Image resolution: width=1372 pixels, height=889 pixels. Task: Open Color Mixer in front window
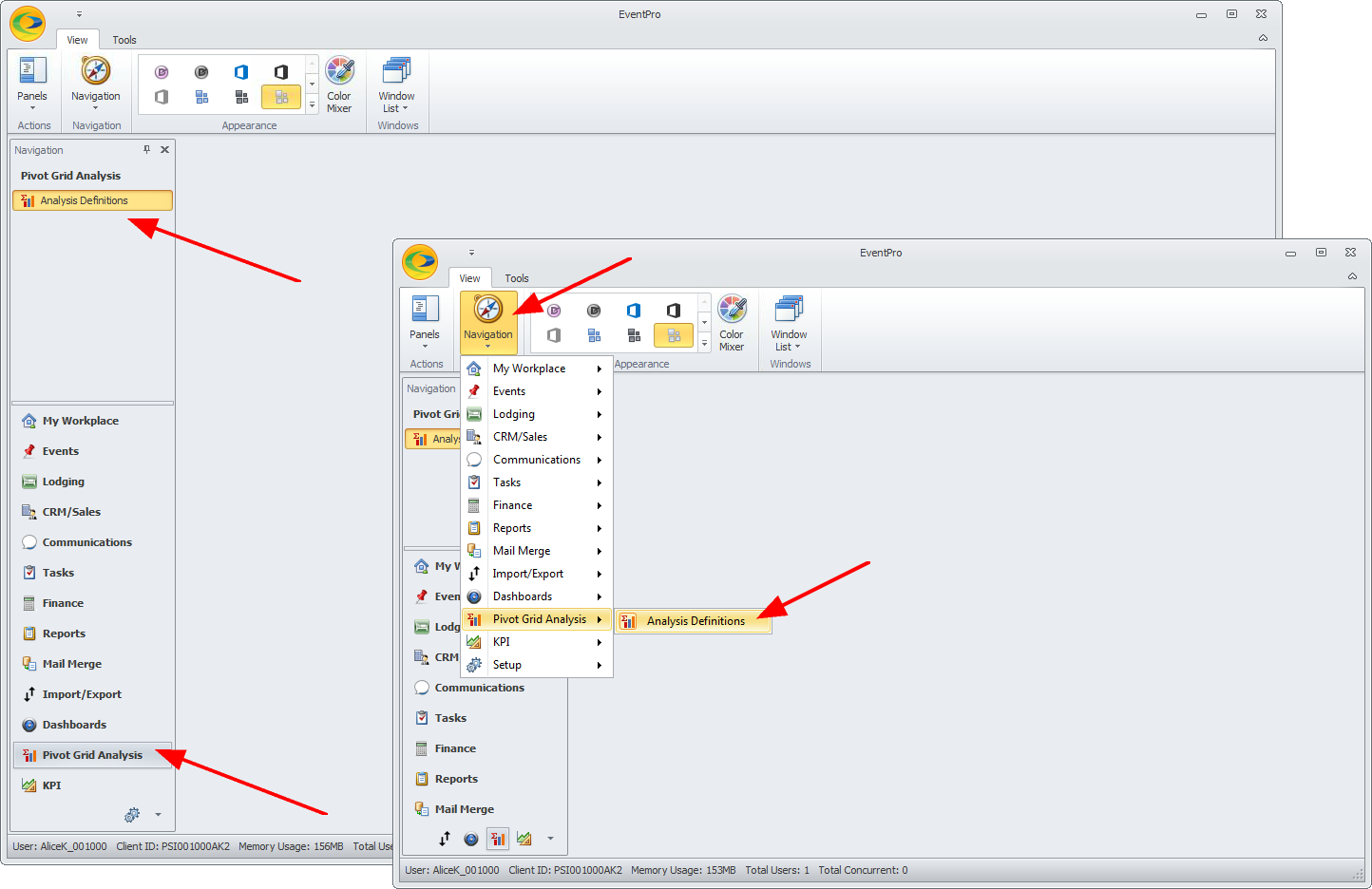click(732, 322)
